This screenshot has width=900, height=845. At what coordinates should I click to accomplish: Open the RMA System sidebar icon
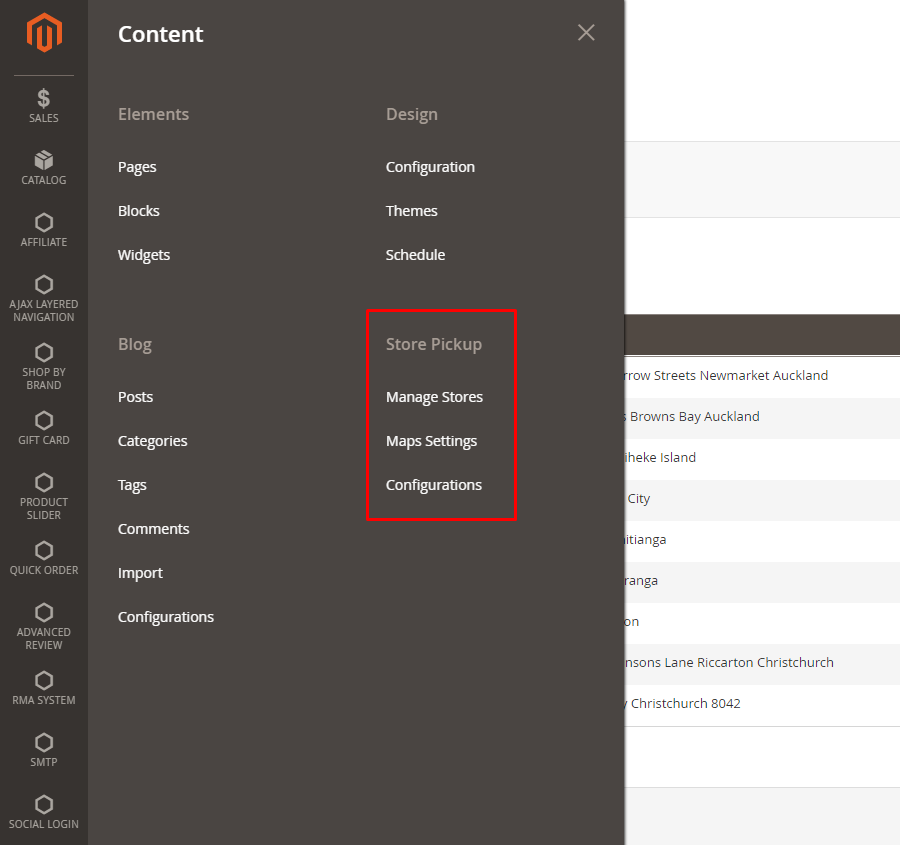[x=44, y=687]
